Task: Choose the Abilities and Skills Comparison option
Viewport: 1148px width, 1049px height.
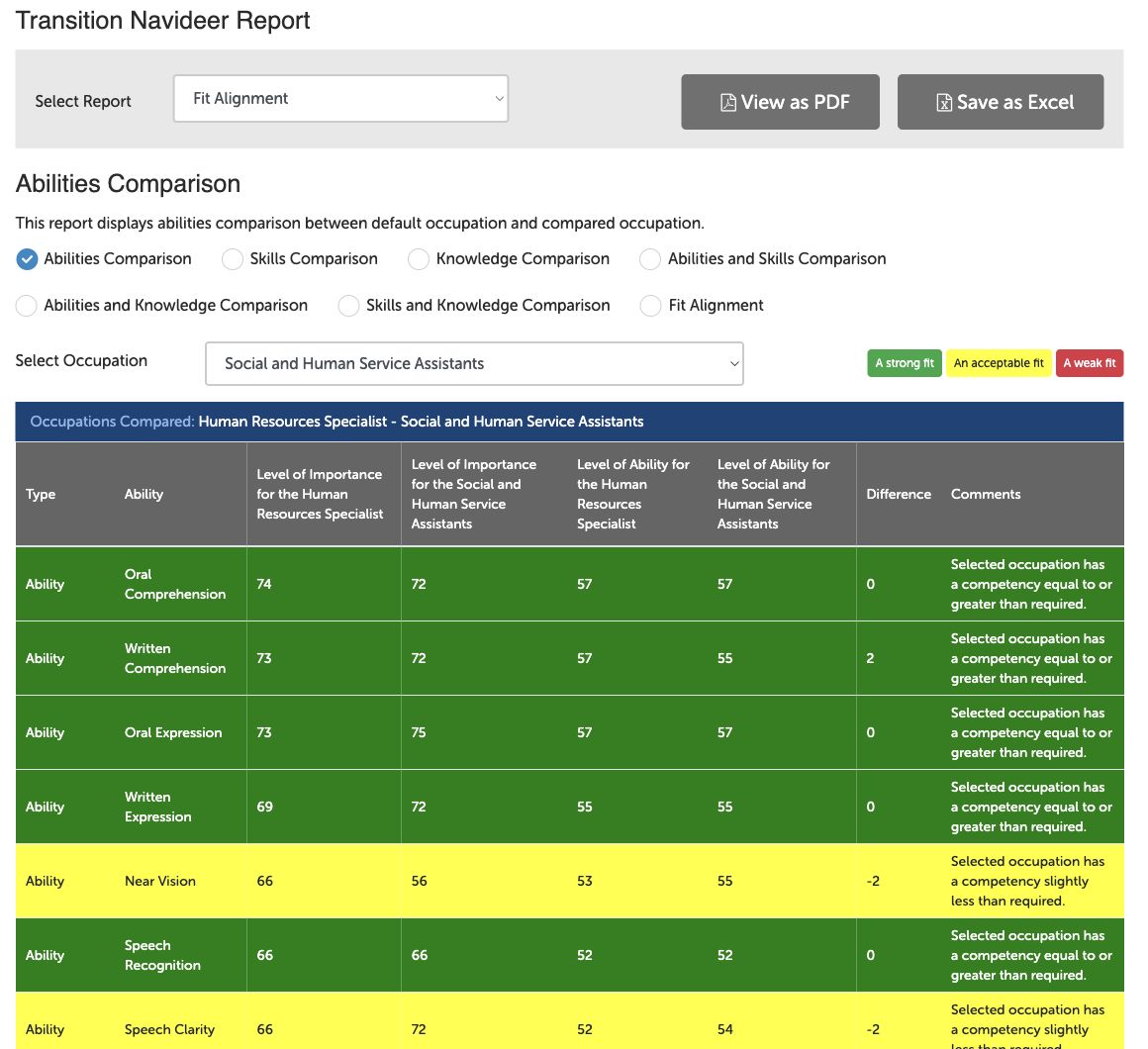Action: tap(650, 259)
